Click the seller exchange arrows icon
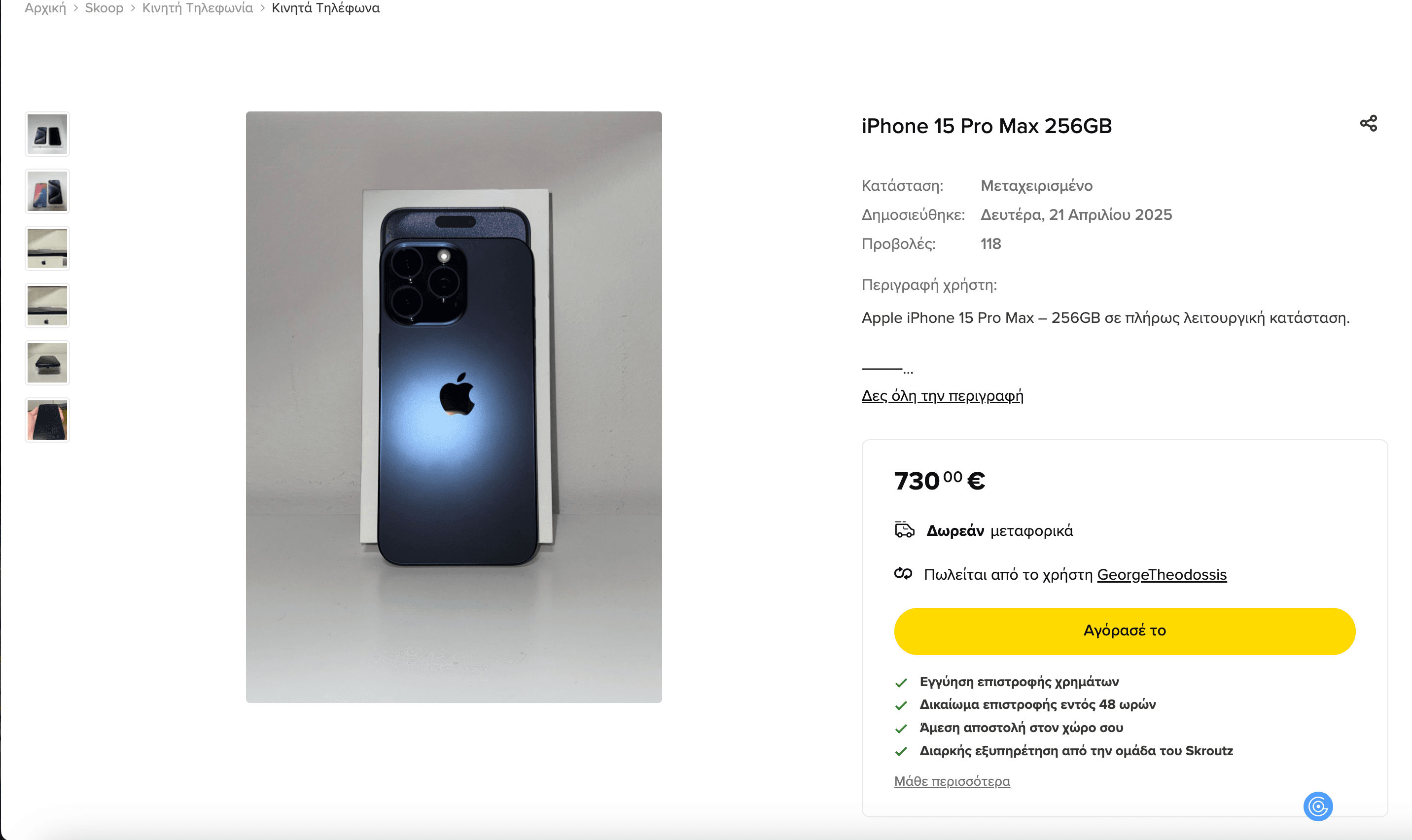Screen dimensions: 1412x840 pos(903,574)
